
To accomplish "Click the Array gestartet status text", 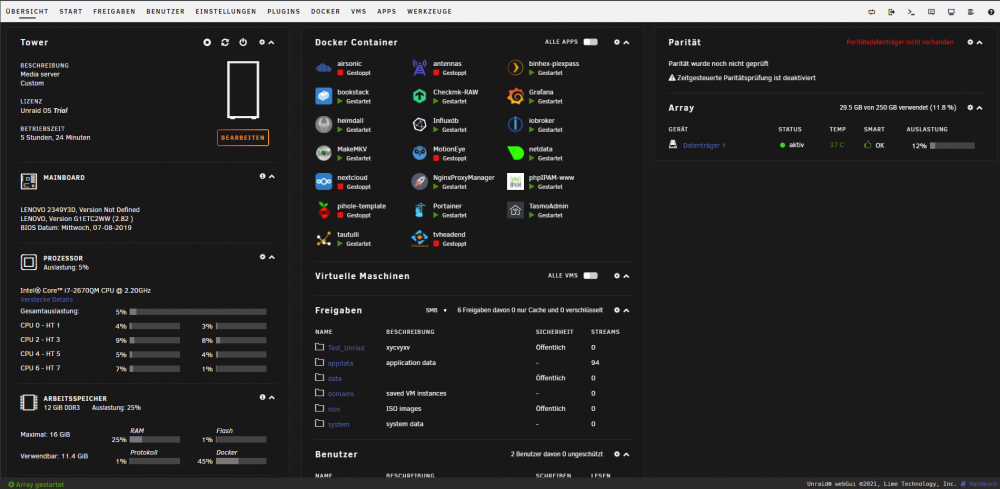I will [36, 485].
